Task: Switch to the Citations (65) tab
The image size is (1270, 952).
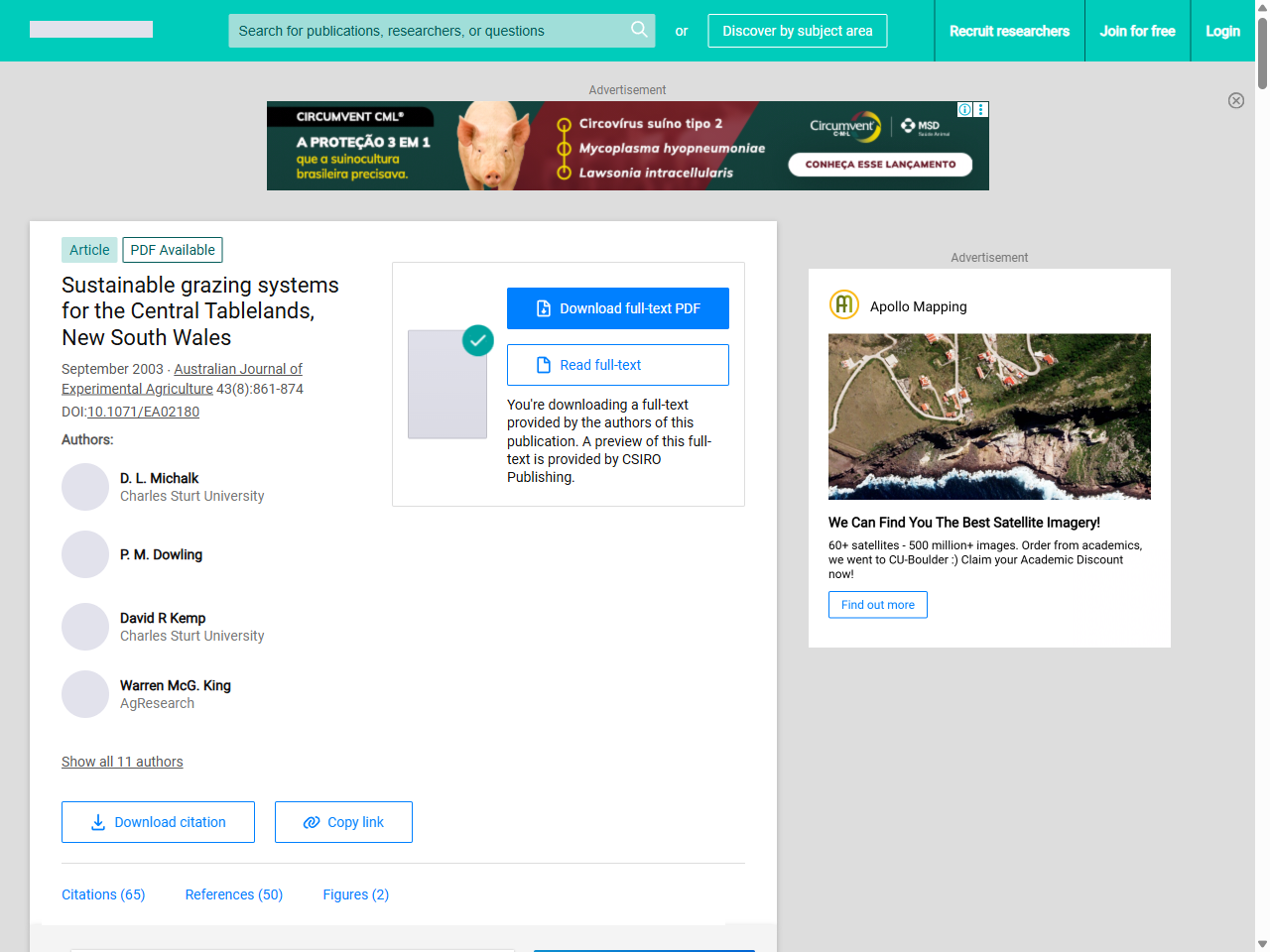Action: click(x=103, y=894)
